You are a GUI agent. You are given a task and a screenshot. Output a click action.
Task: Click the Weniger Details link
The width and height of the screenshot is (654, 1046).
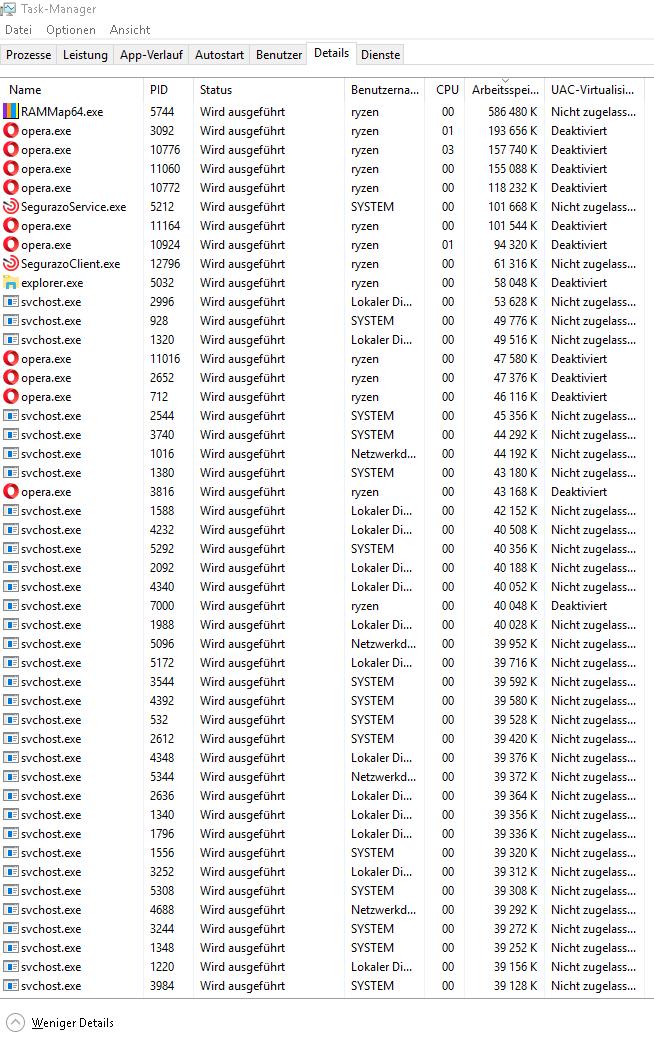point(73,1023)
